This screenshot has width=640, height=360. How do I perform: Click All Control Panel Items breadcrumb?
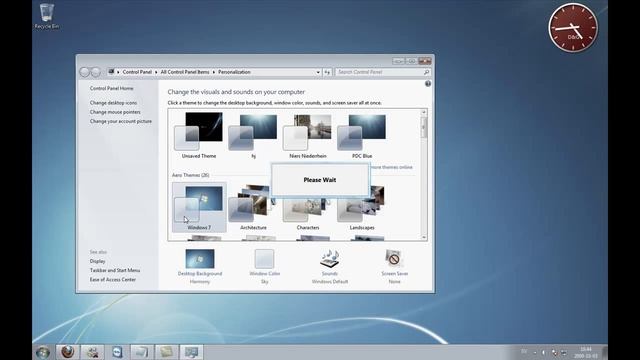[x=185, y=72]
